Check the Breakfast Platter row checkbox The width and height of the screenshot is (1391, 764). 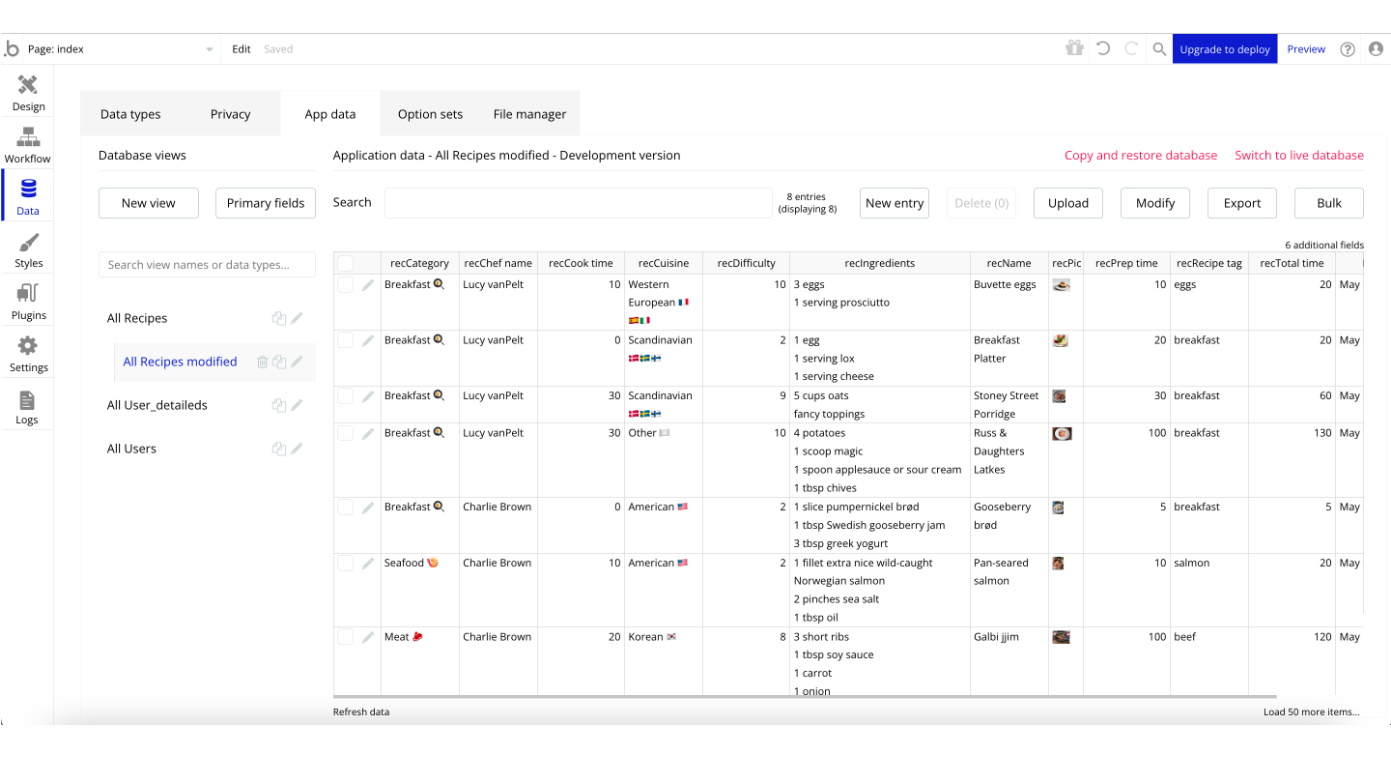tap(345, 341)
